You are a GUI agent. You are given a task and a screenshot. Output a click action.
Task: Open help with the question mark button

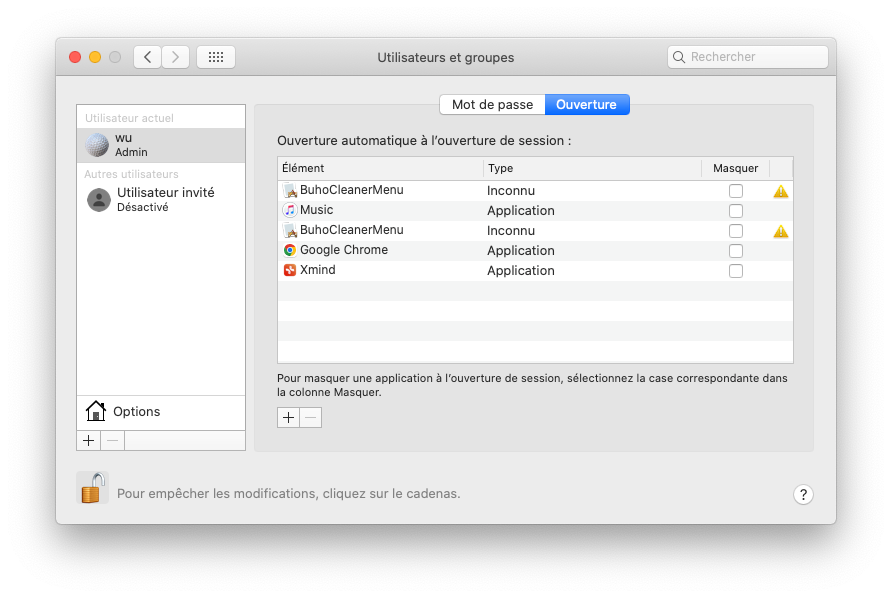[803, 494]
